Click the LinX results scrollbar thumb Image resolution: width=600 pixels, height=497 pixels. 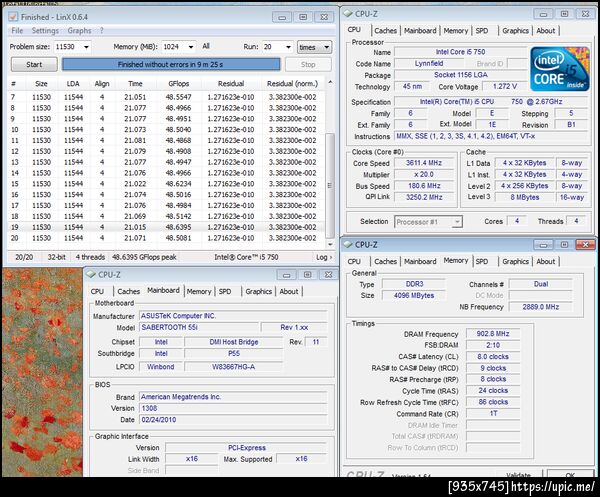tap(329, 186)
